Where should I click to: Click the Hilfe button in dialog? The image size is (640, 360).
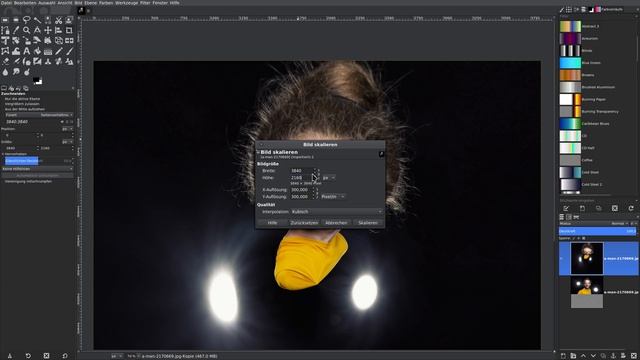click(x=272, y=223)
